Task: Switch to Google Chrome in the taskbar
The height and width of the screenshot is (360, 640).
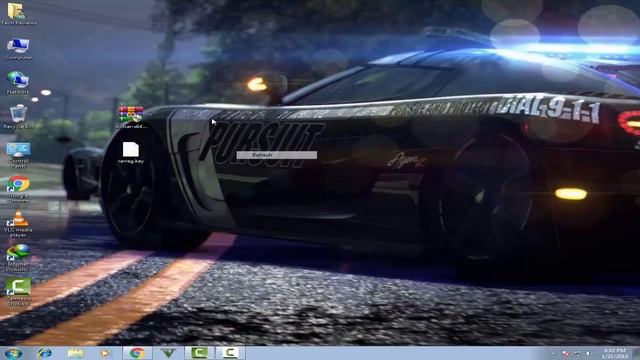Action: coord(137,353)
